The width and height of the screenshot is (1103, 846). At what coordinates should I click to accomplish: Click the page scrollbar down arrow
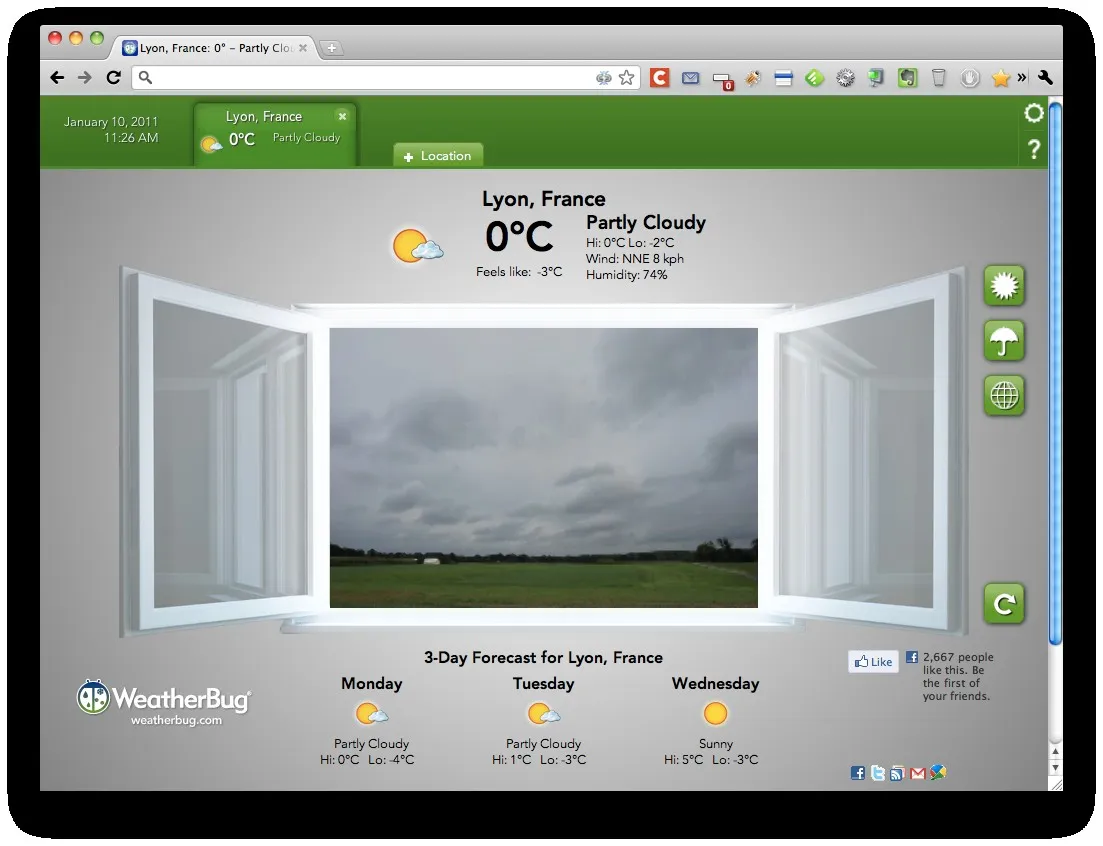point(1055,768)
